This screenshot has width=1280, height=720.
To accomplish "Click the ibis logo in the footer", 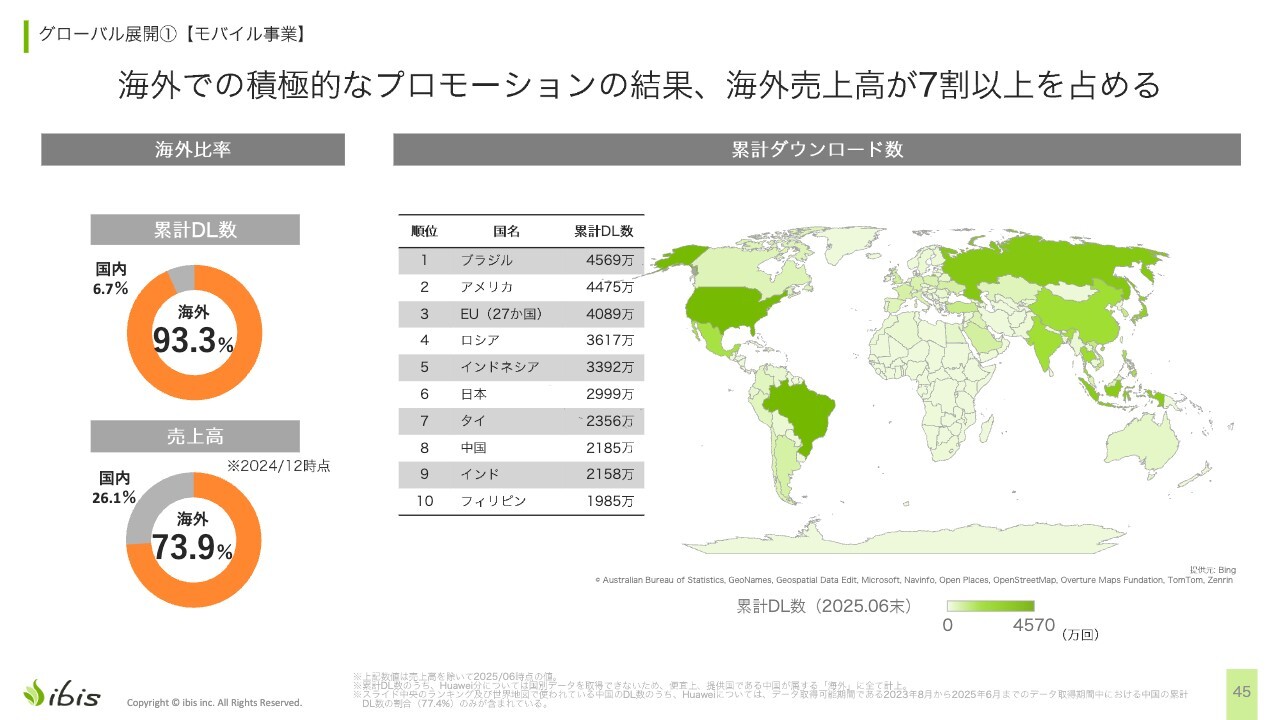I will click(63, 693).
